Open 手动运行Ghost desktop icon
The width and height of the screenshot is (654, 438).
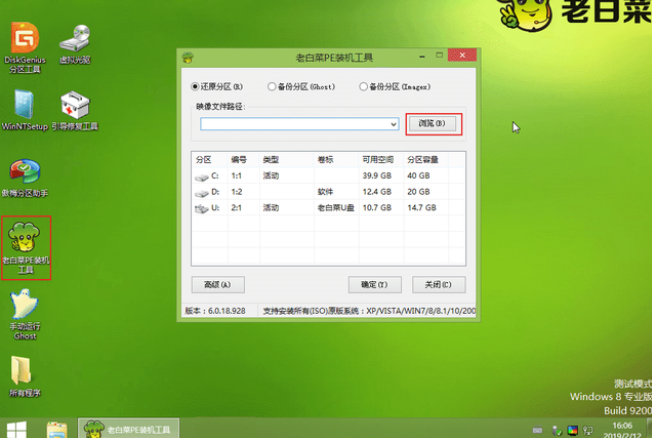click(x=25, y=314)
